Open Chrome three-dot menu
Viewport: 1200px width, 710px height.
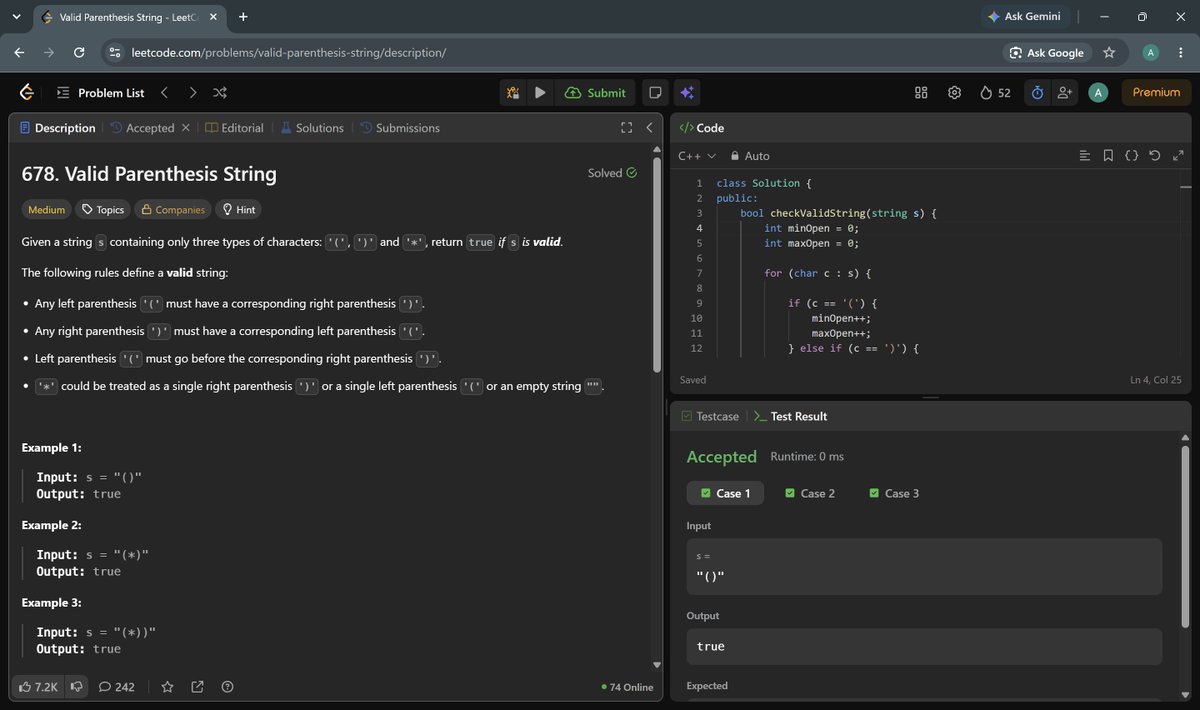click(1183, 52)
